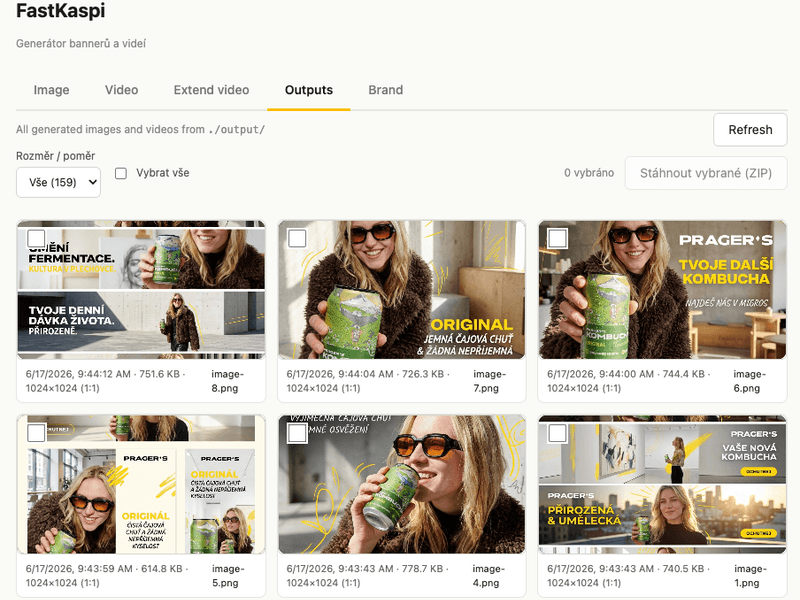Open the Video tab
The height and width of the screenshot is (600, 800).
[121, 90]
